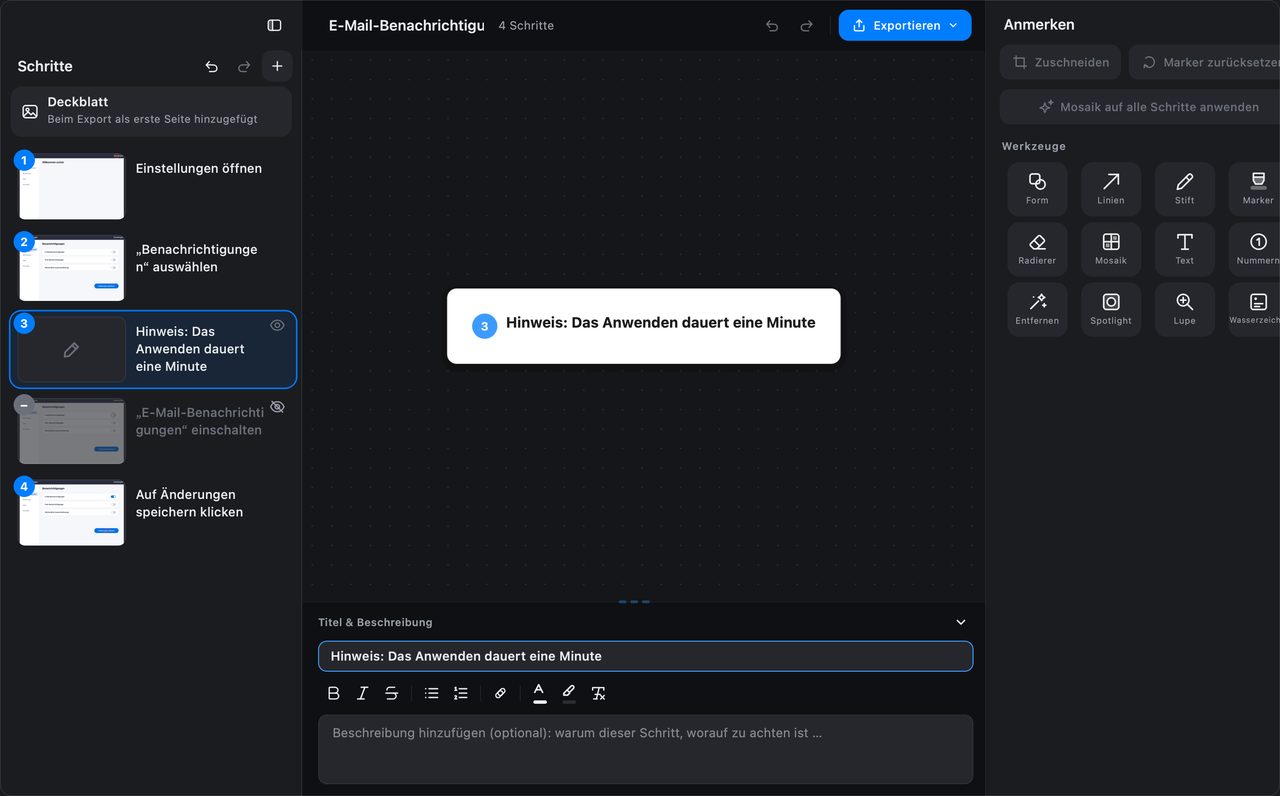
Task: Click the Beschreibung hinzufügen text area
Action: tap(645, 749)
